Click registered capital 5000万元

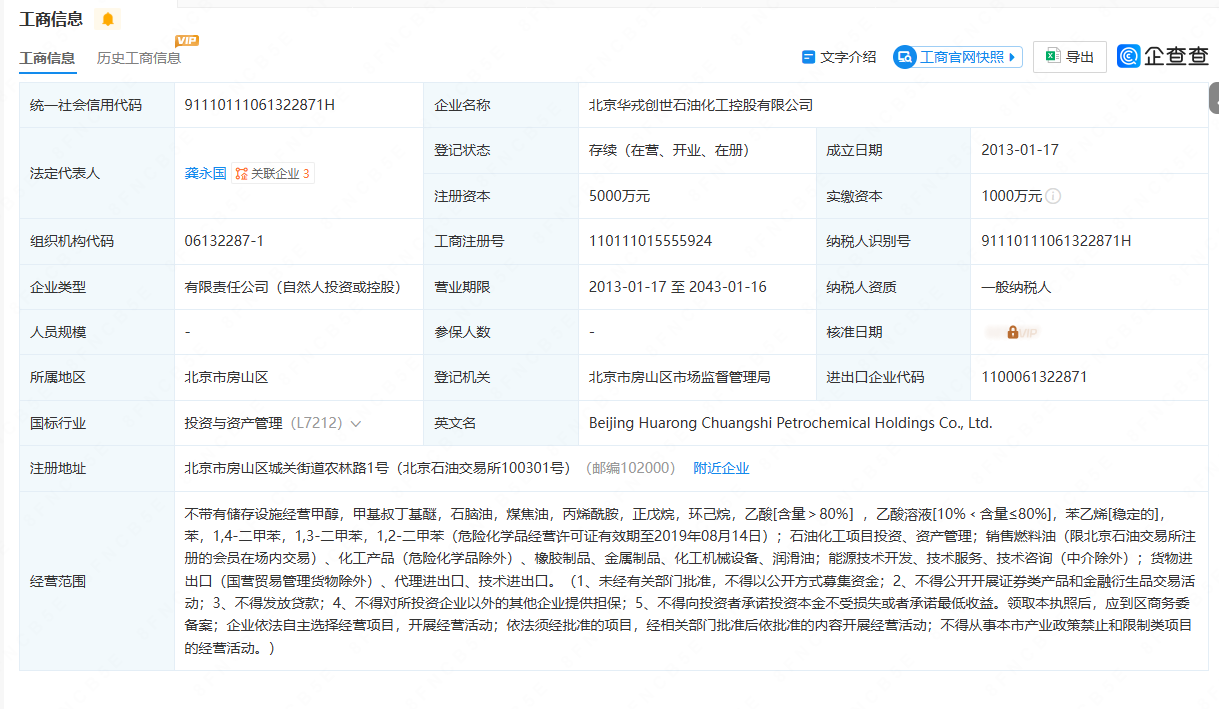[x=620, y=196]
